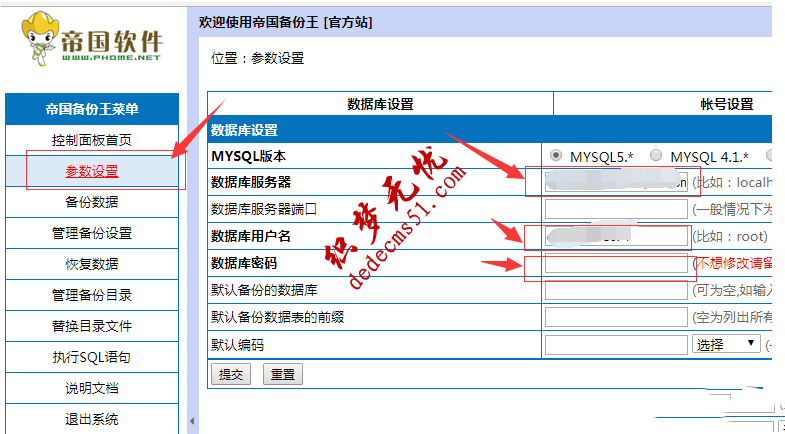Switch to 帐号设置 tab
The image size is (785, 434).
726,104
